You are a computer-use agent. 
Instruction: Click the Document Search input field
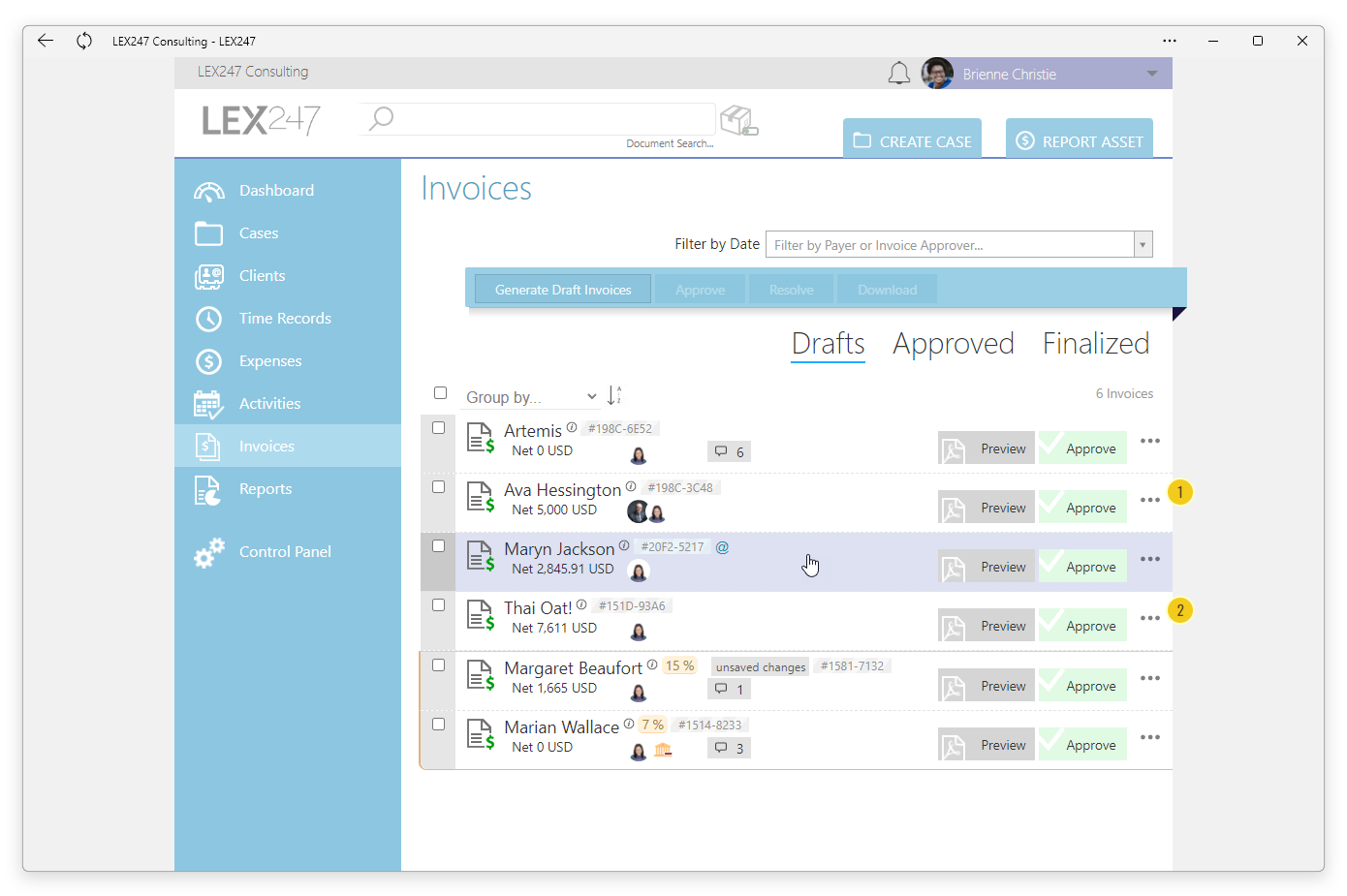(538, 120)
